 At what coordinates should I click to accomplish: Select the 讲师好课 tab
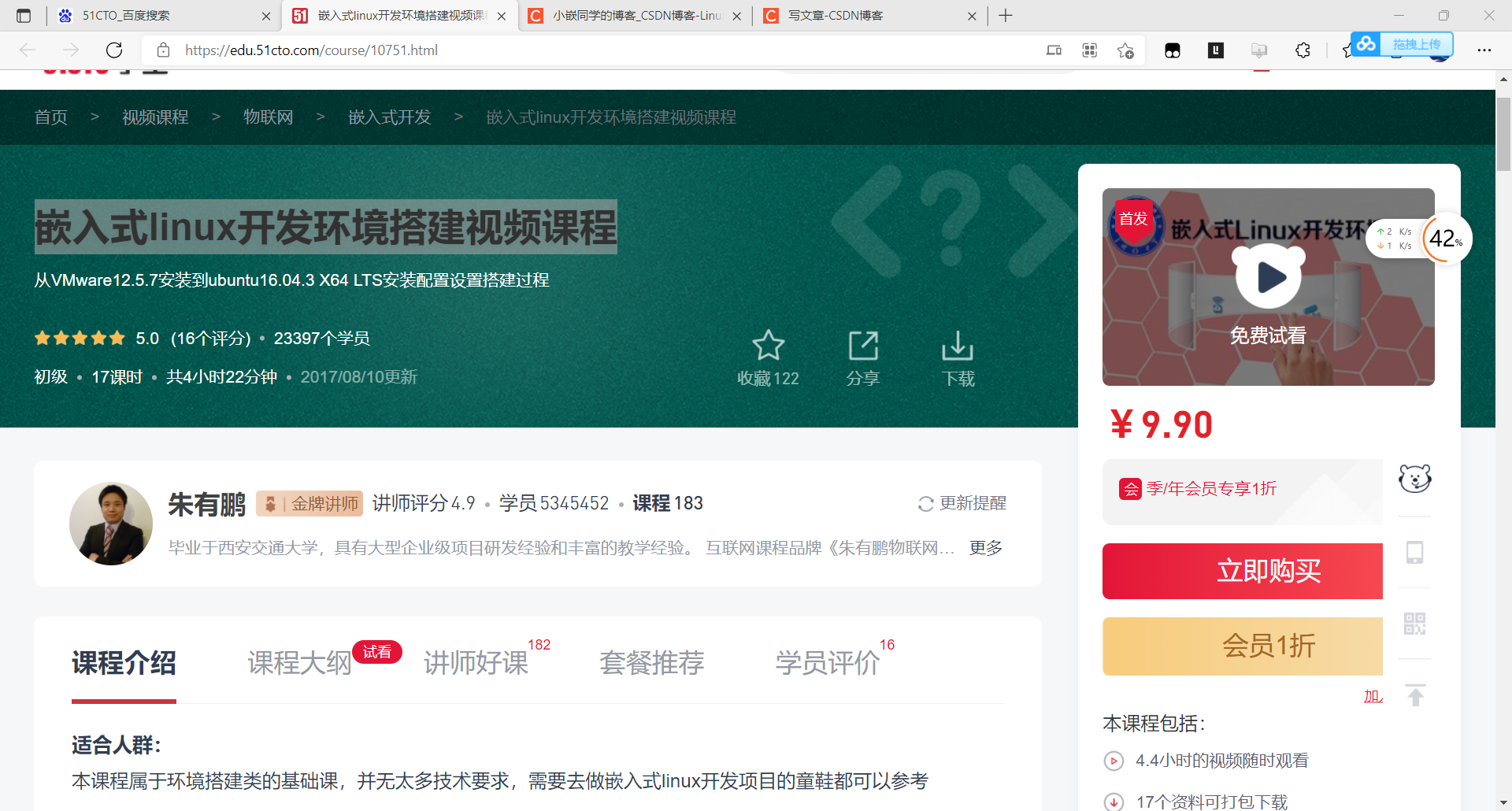[x=476, y=663]
